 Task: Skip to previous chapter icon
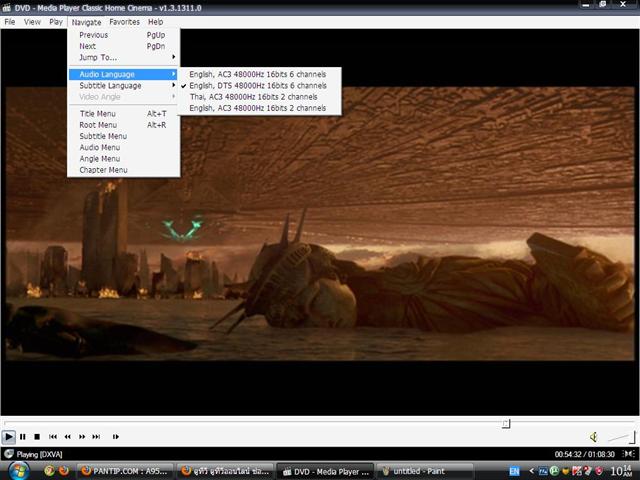(x=53, y=437)
